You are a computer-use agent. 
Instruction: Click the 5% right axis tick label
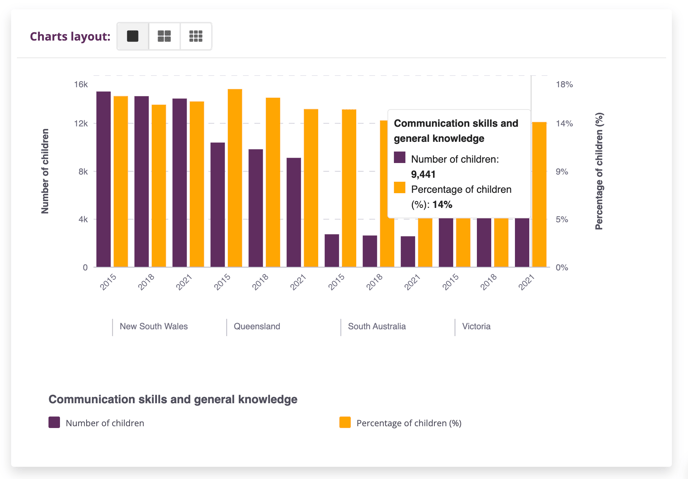(562, 219)
